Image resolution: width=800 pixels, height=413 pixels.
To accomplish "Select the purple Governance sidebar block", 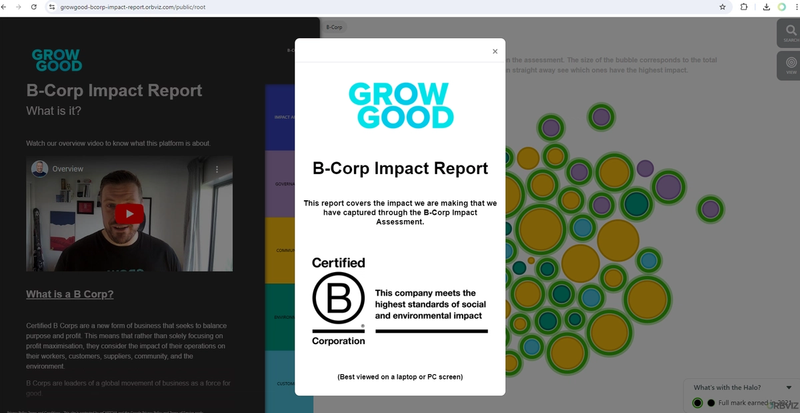I will coord(280,184).
